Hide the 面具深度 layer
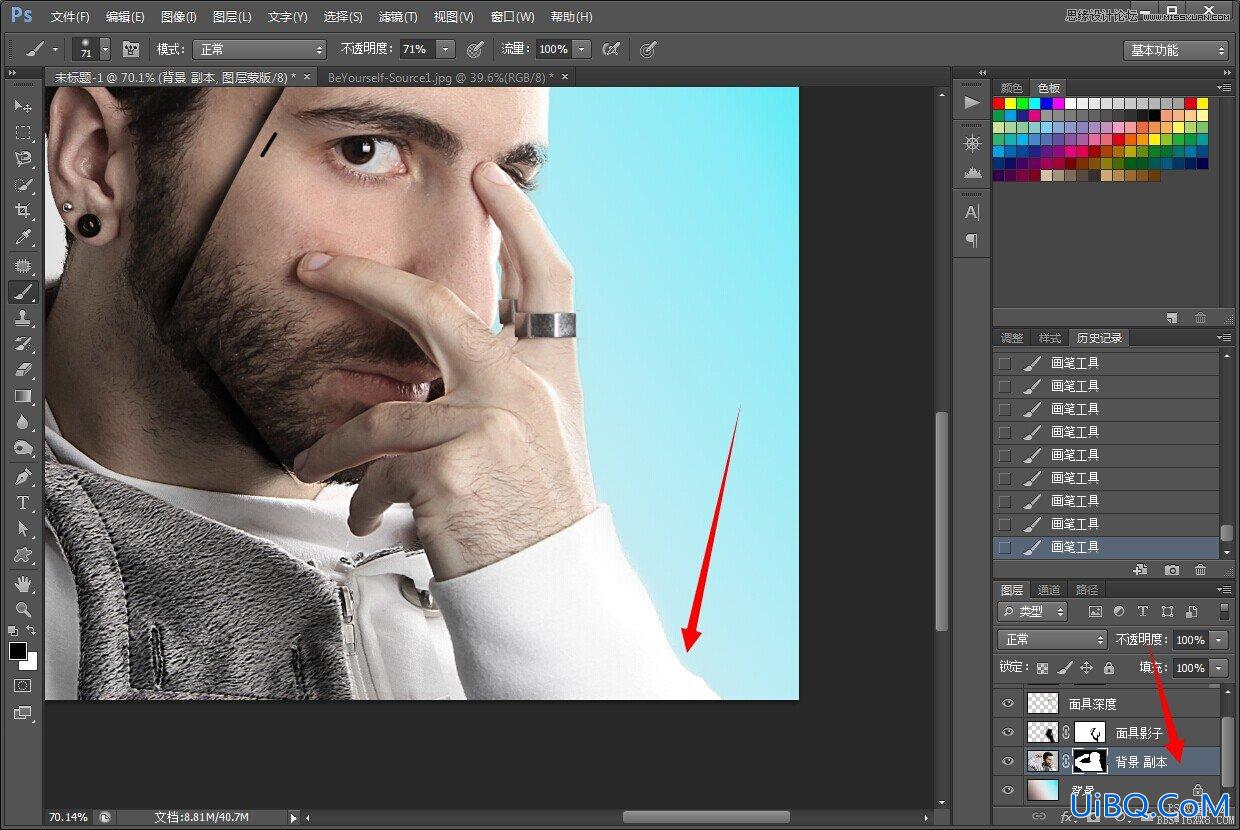 click(x=1007, y=704)
